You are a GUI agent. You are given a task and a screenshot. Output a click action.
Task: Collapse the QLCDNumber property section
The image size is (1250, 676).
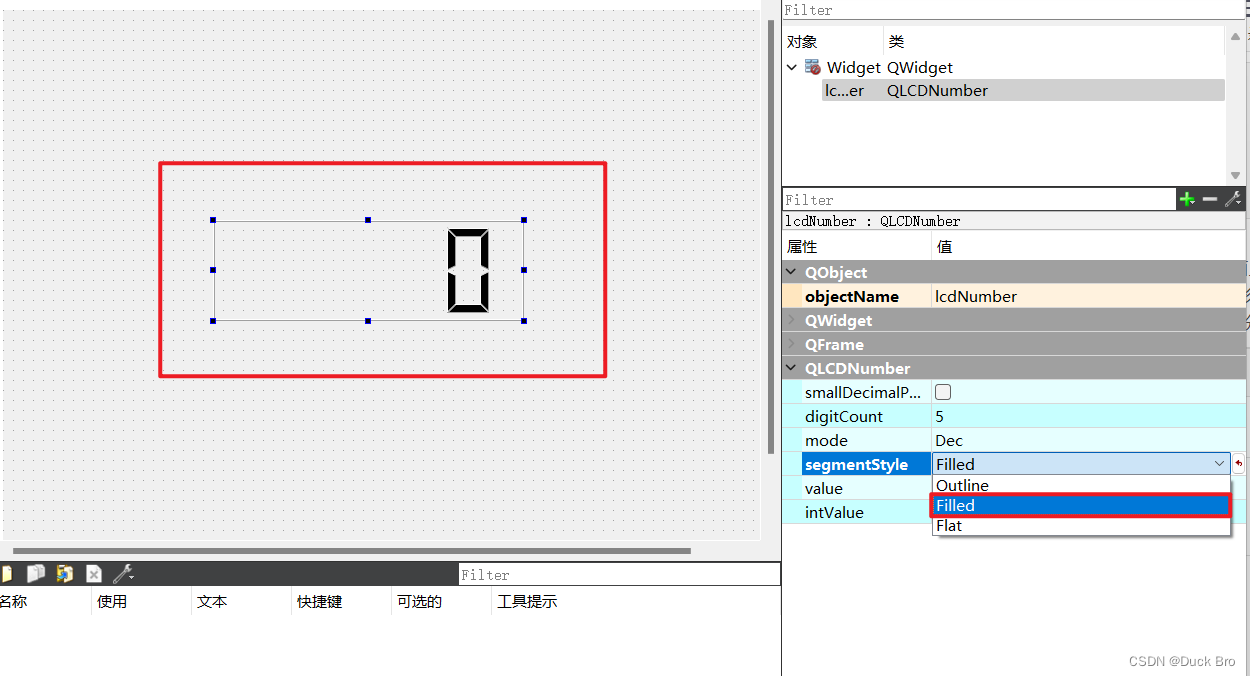pos(790,368)
